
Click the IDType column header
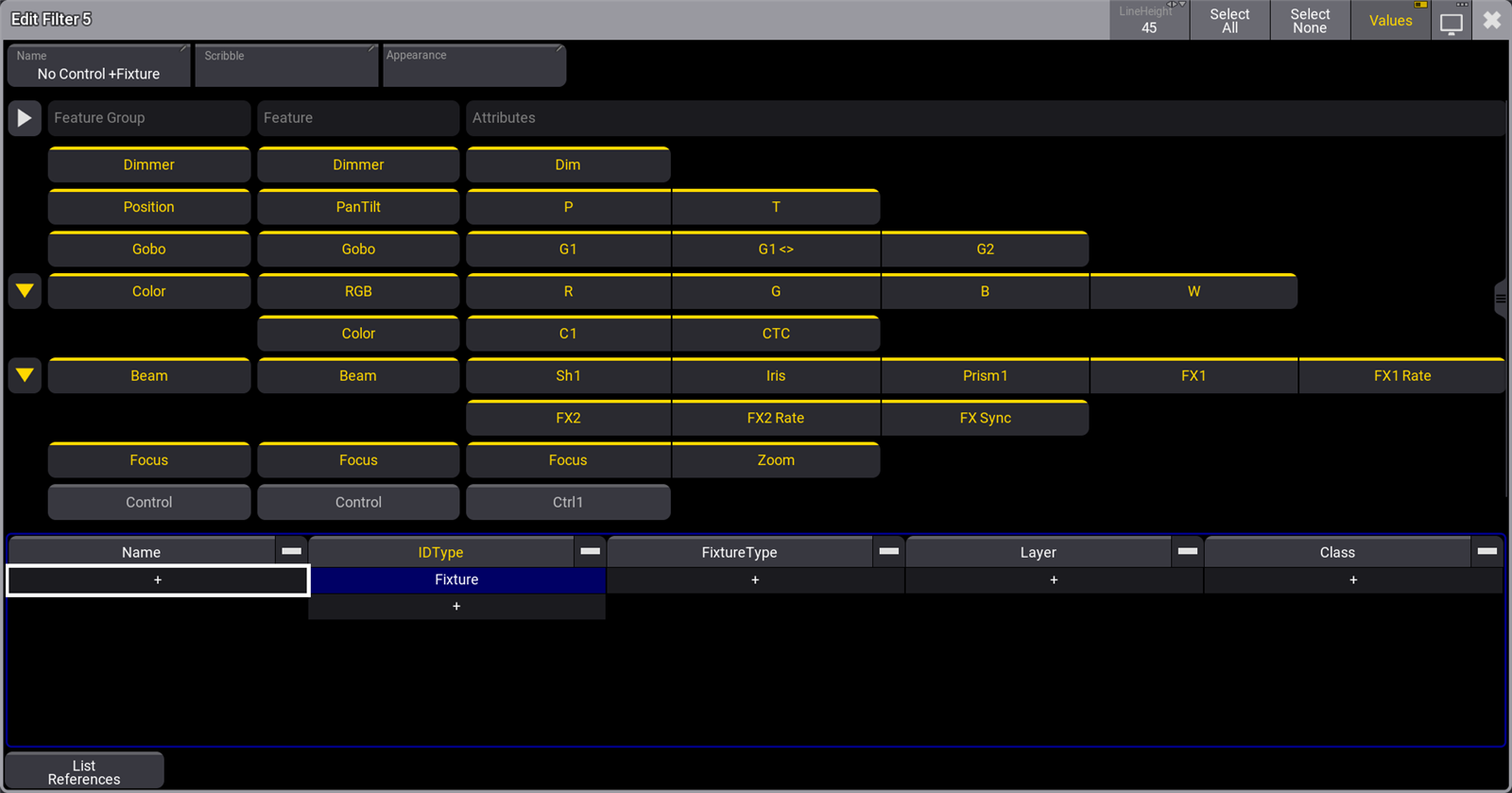click(x=440, y=552)
